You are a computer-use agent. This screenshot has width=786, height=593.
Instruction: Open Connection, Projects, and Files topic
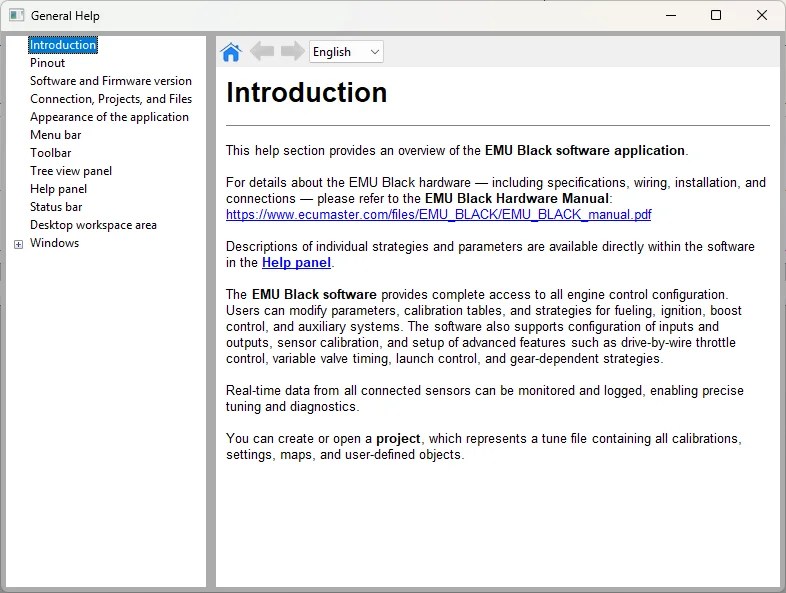point(111,99)
